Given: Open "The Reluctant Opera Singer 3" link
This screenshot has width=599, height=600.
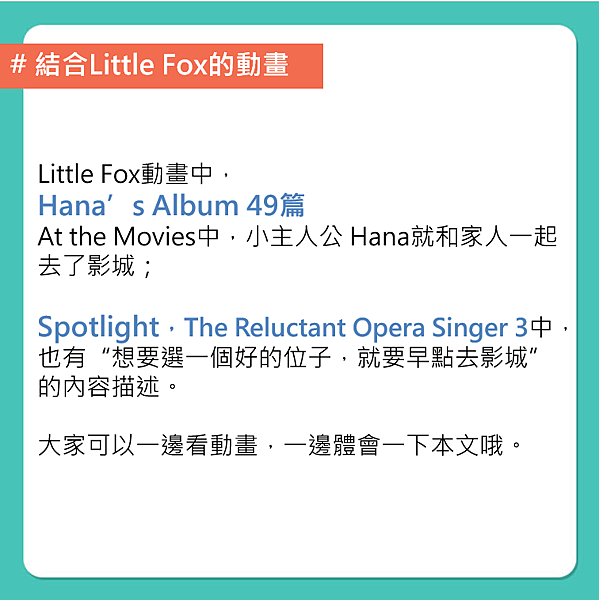Looking at the screenshot, I should point(356,328).
